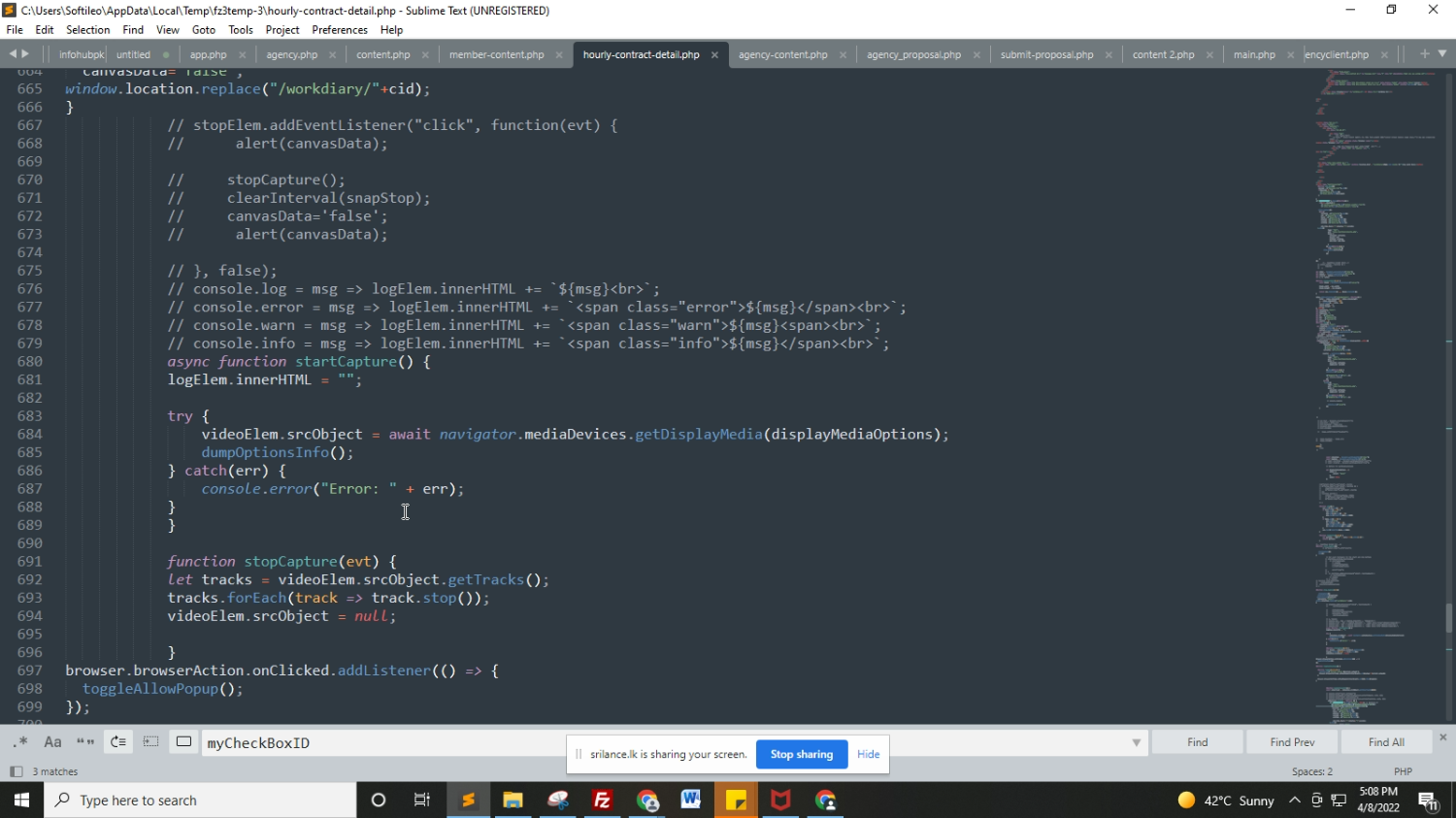Viewport: 1456px width, 818px height.
Task: Click the vertical scrollbar thumb
Action: click(1449, 617)
